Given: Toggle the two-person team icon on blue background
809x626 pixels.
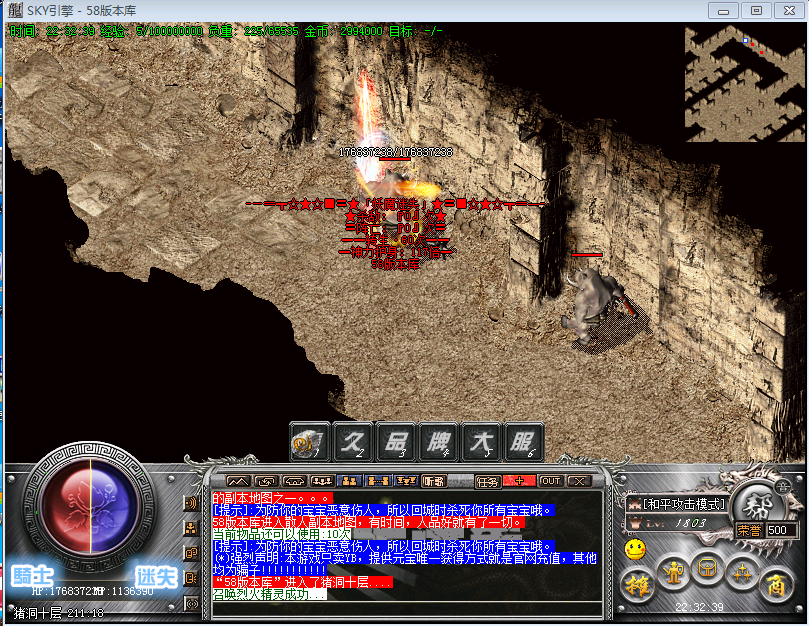Looking at the screenshot, I should (349, 481).
